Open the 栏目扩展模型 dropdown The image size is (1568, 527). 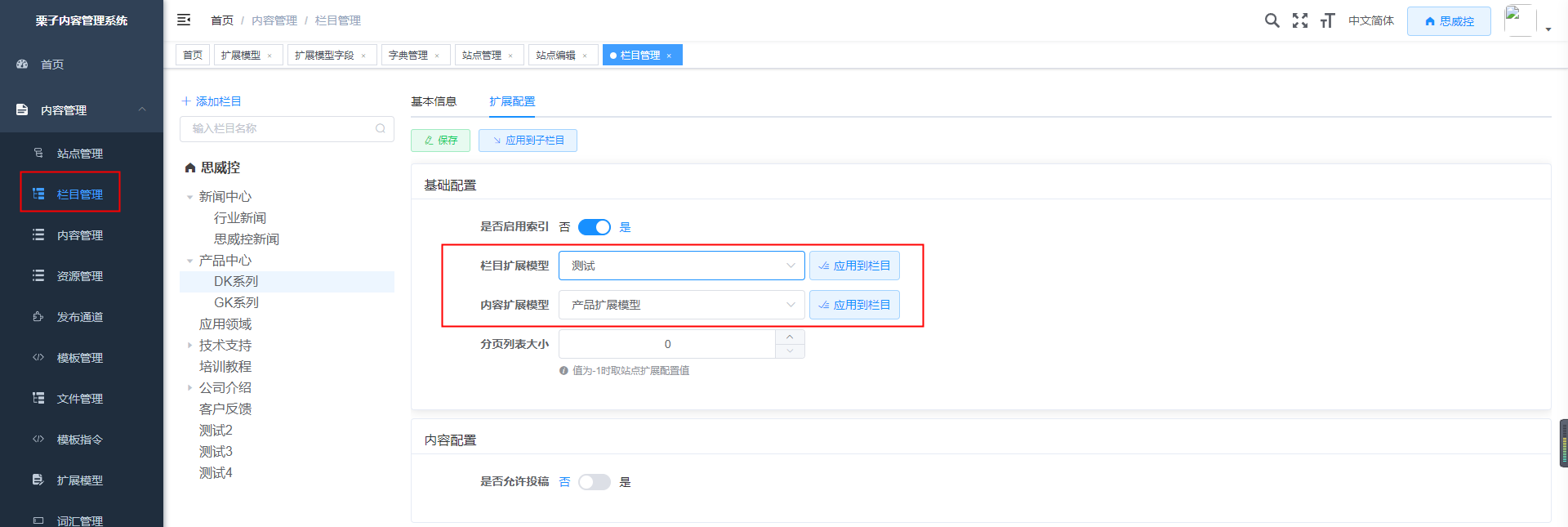click(681, 266)
